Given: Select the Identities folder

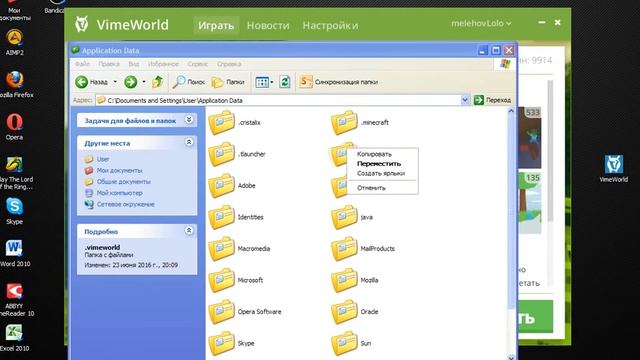Looking at the screenshot, I should point(236,217).
